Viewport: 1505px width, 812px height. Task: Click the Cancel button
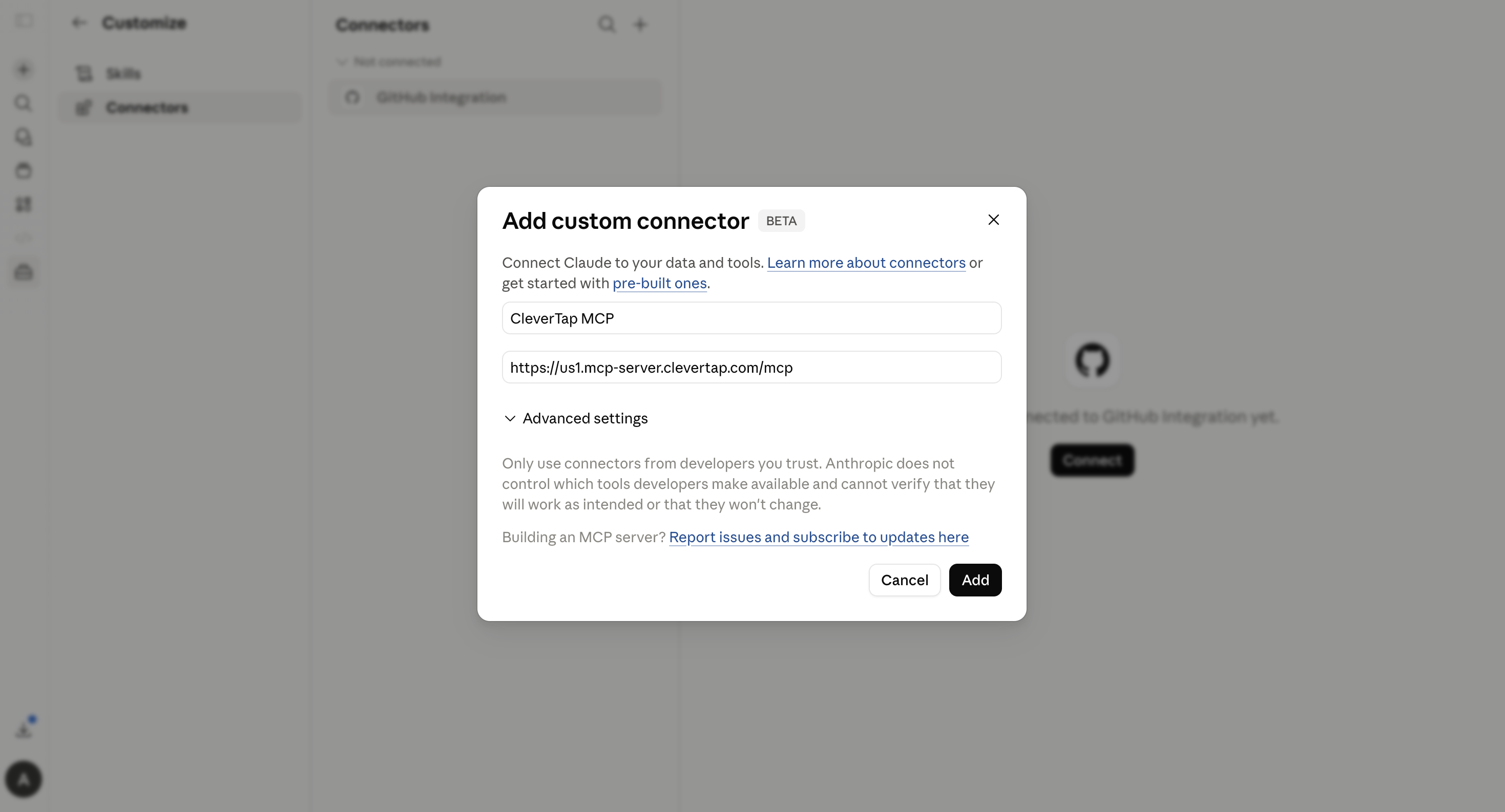905,580
